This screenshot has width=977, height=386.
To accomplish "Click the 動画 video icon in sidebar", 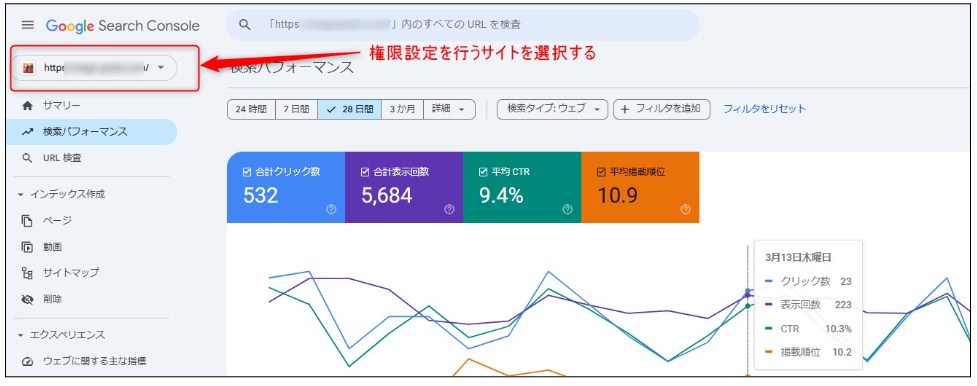I will click(x=27, y=247).
